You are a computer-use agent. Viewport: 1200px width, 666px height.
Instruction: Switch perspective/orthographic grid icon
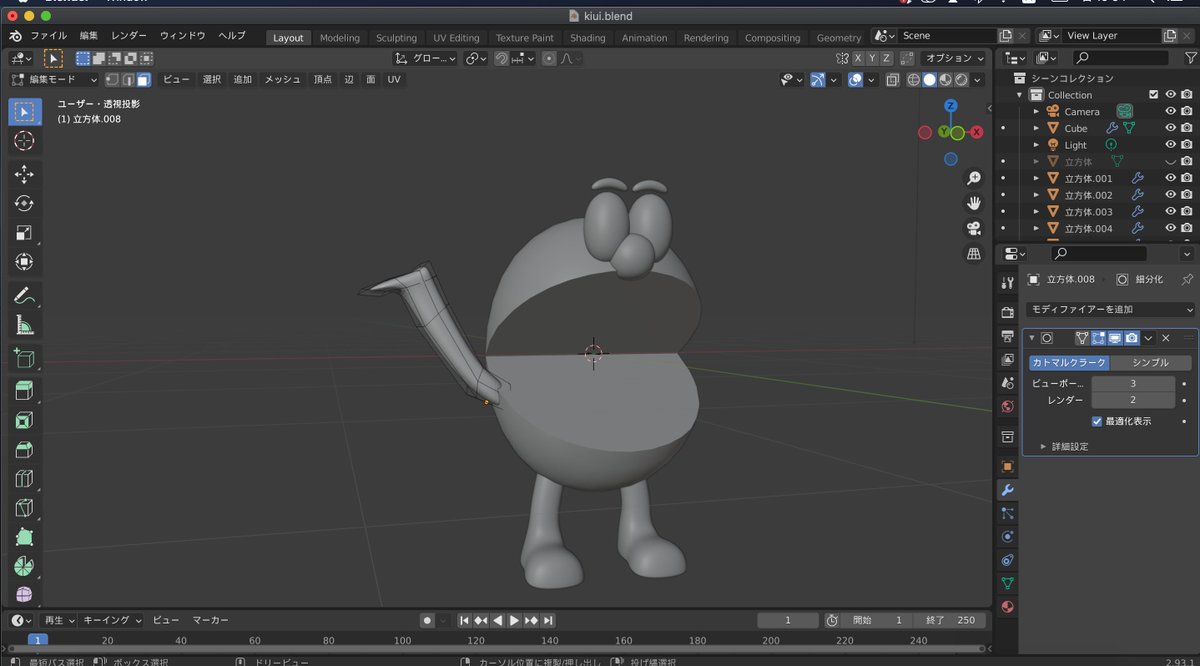pyautogui.click(x=973, y=254)
